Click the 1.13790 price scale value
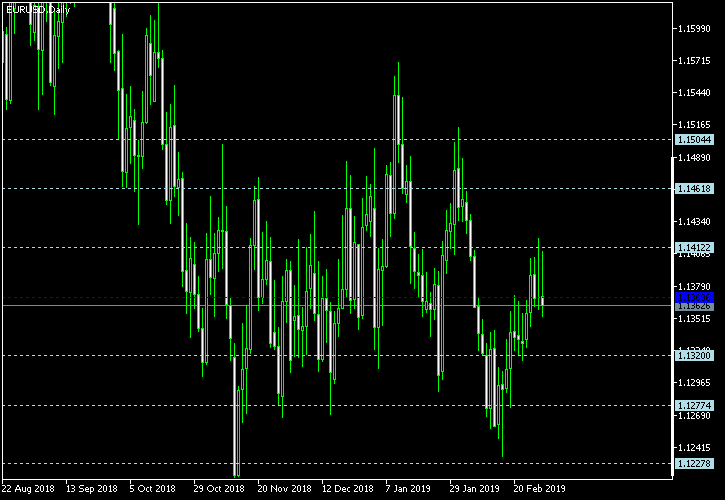 (694, 287)
